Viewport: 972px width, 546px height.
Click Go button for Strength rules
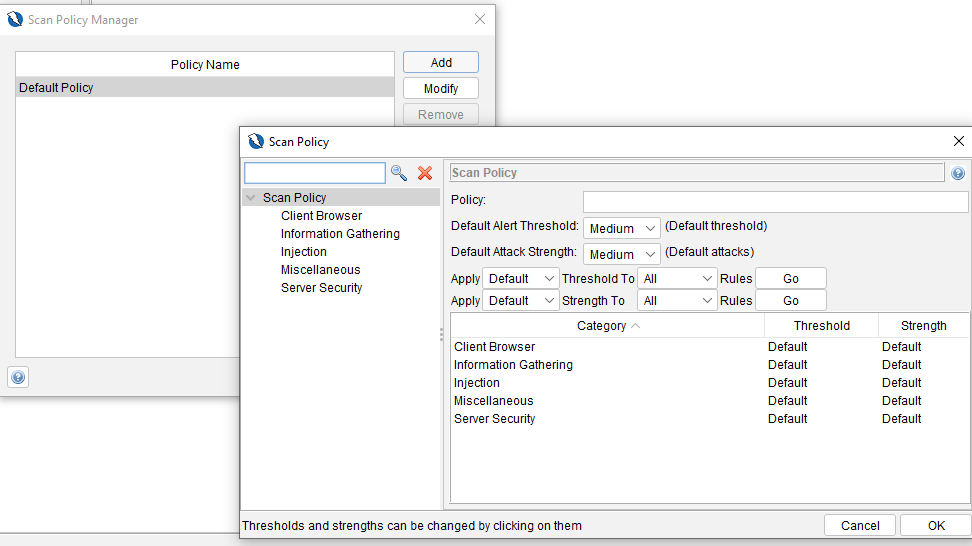pyautogui.click(x=790, y=301)
